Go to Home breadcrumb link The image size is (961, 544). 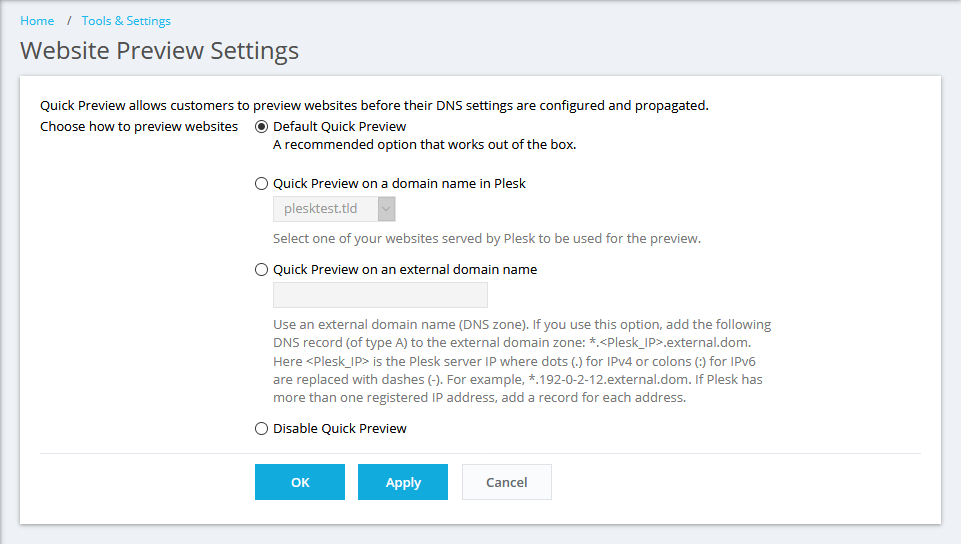pos(37,21)
